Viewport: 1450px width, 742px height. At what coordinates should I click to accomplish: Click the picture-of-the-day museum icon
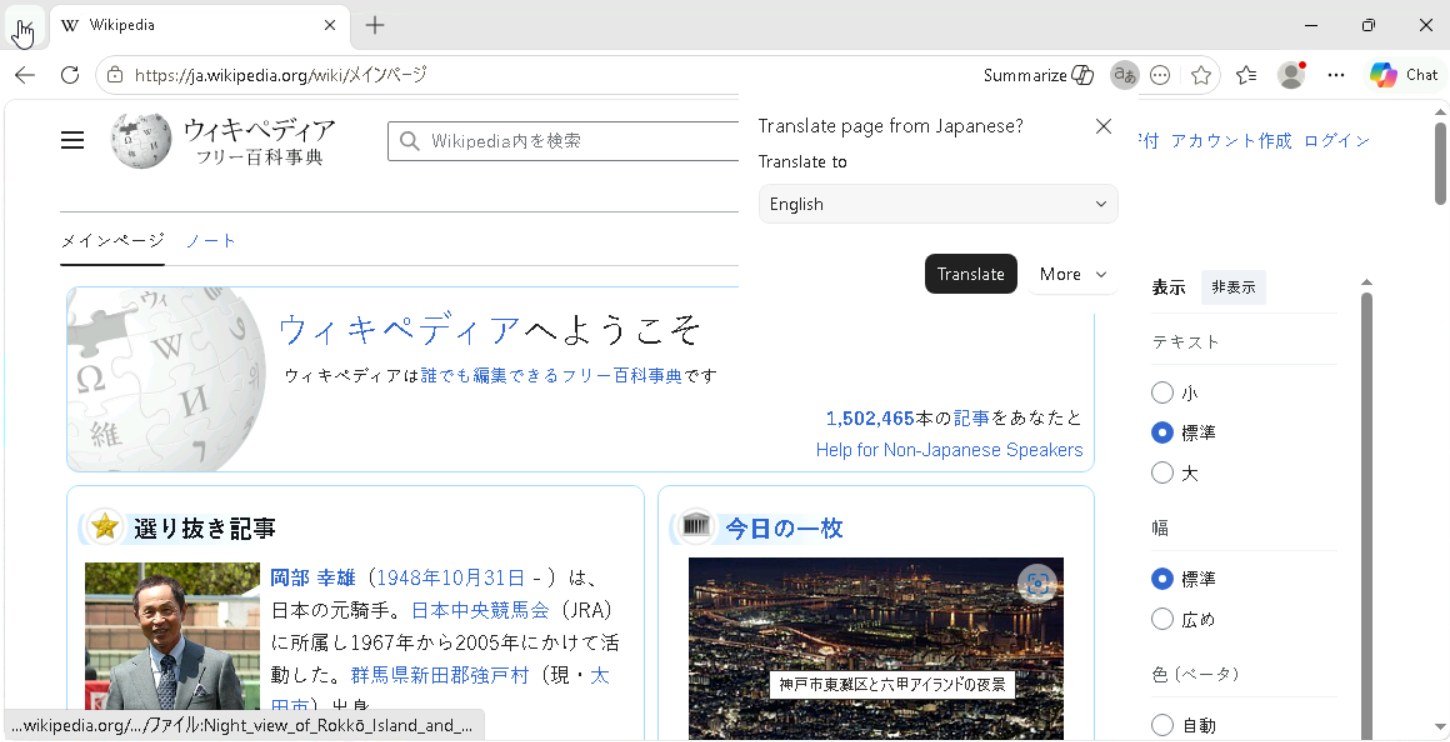[x=696, y=525]
